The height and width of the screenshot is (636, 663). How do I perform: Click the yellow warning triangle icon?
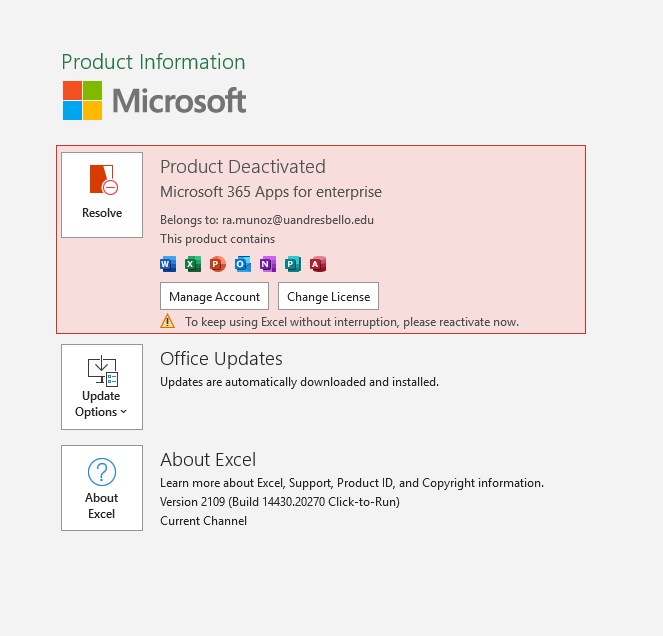tap(168, 322)
